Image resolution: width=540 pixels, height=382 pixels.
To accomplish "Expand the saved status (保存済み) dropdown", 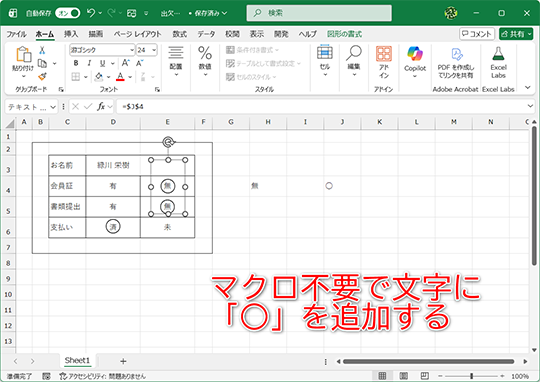I will [x=225, y=13].
